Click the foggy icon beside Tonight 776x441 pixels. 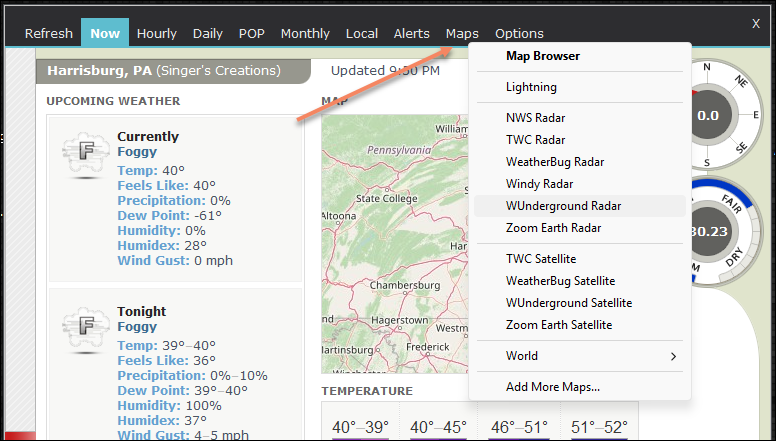click(83, 329)
